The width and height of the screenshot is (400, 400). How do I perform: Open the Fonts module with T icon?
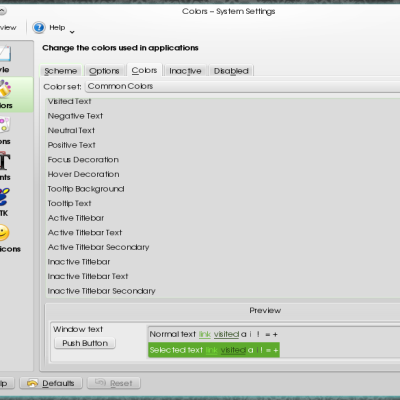click(5, 161)
